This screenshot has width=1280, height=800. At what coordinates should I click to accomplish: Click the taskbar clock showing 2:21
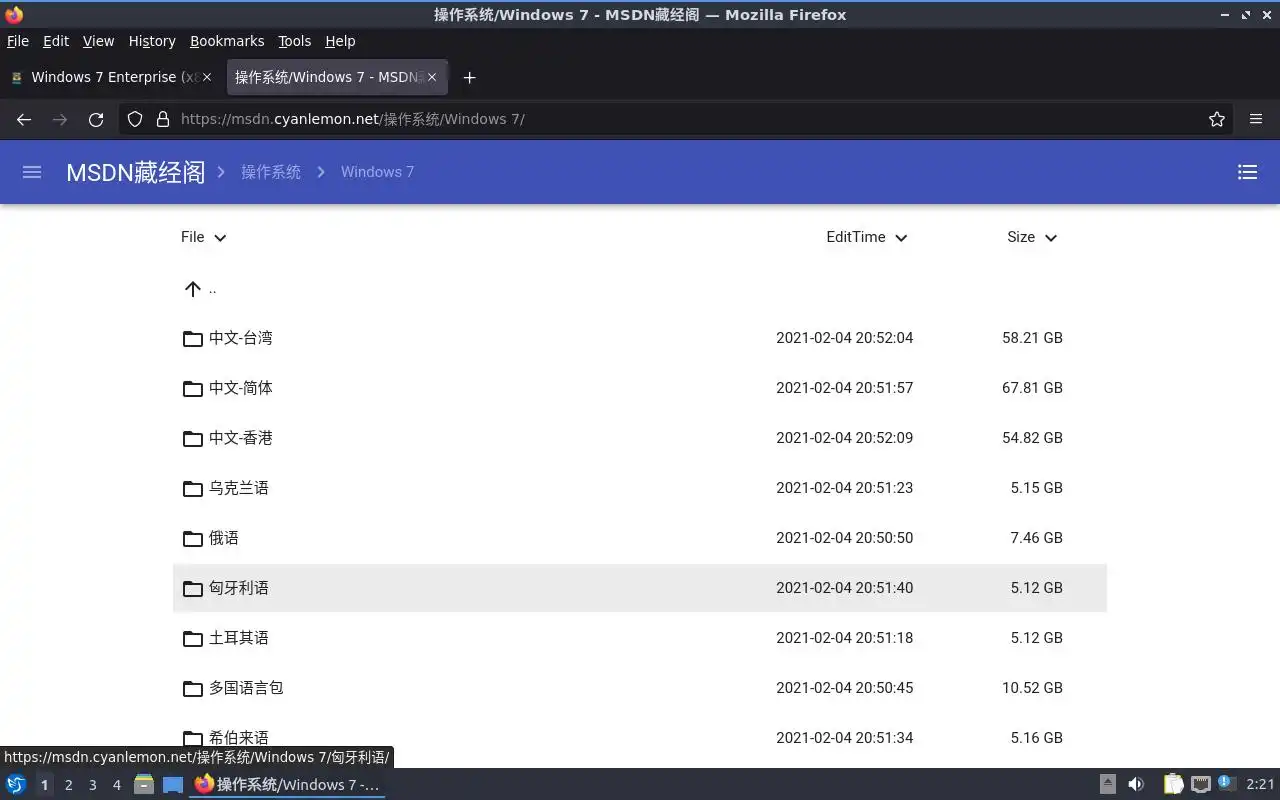(1260, 785)
